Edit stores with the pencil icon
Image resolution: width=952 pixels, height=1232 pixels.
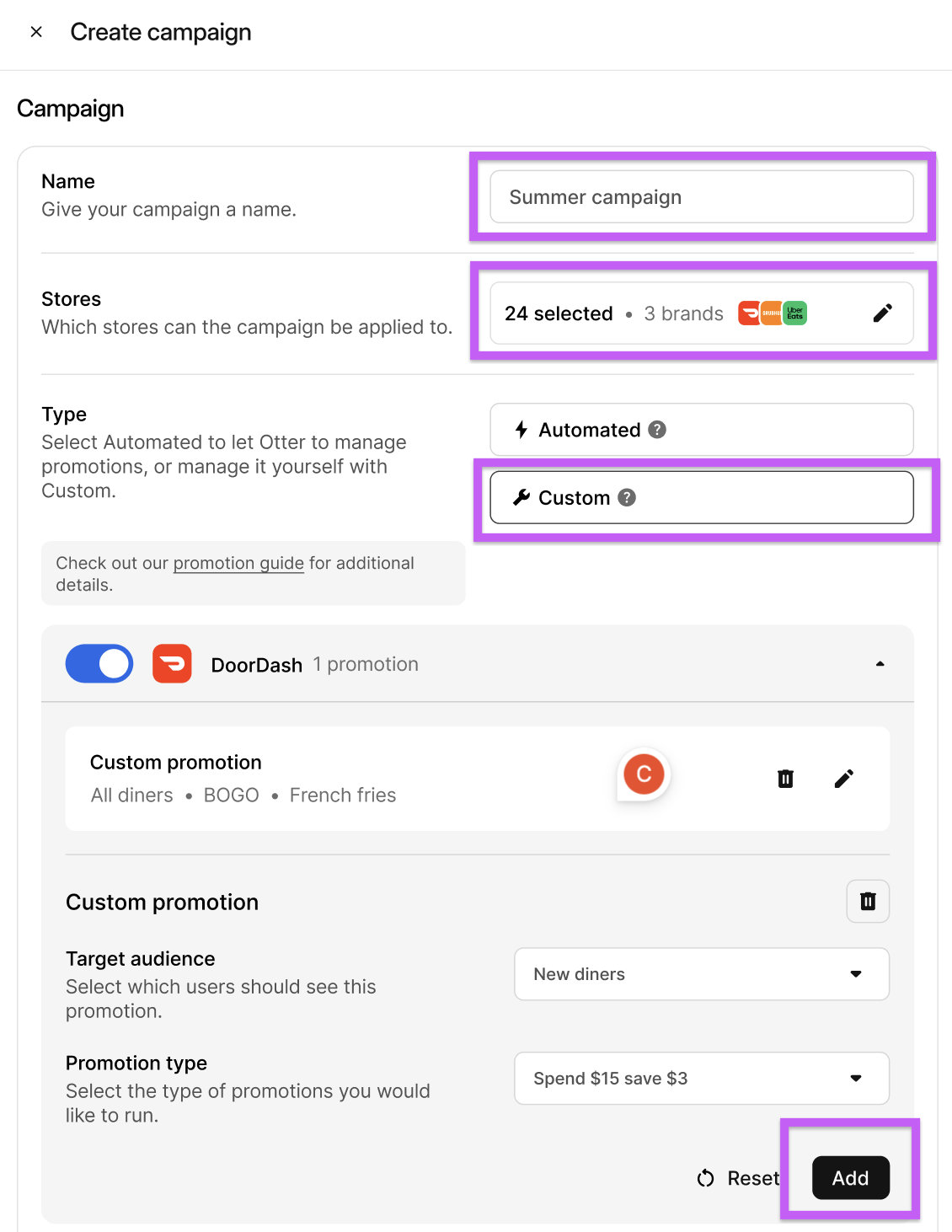coord(882,313)
